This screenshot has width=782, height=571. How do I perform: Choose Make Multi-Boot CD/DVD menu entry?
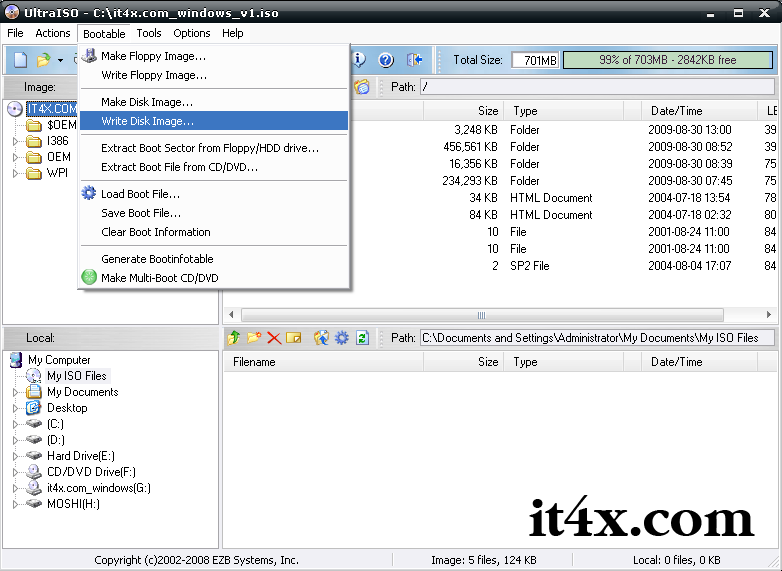(x=214, y=278)
